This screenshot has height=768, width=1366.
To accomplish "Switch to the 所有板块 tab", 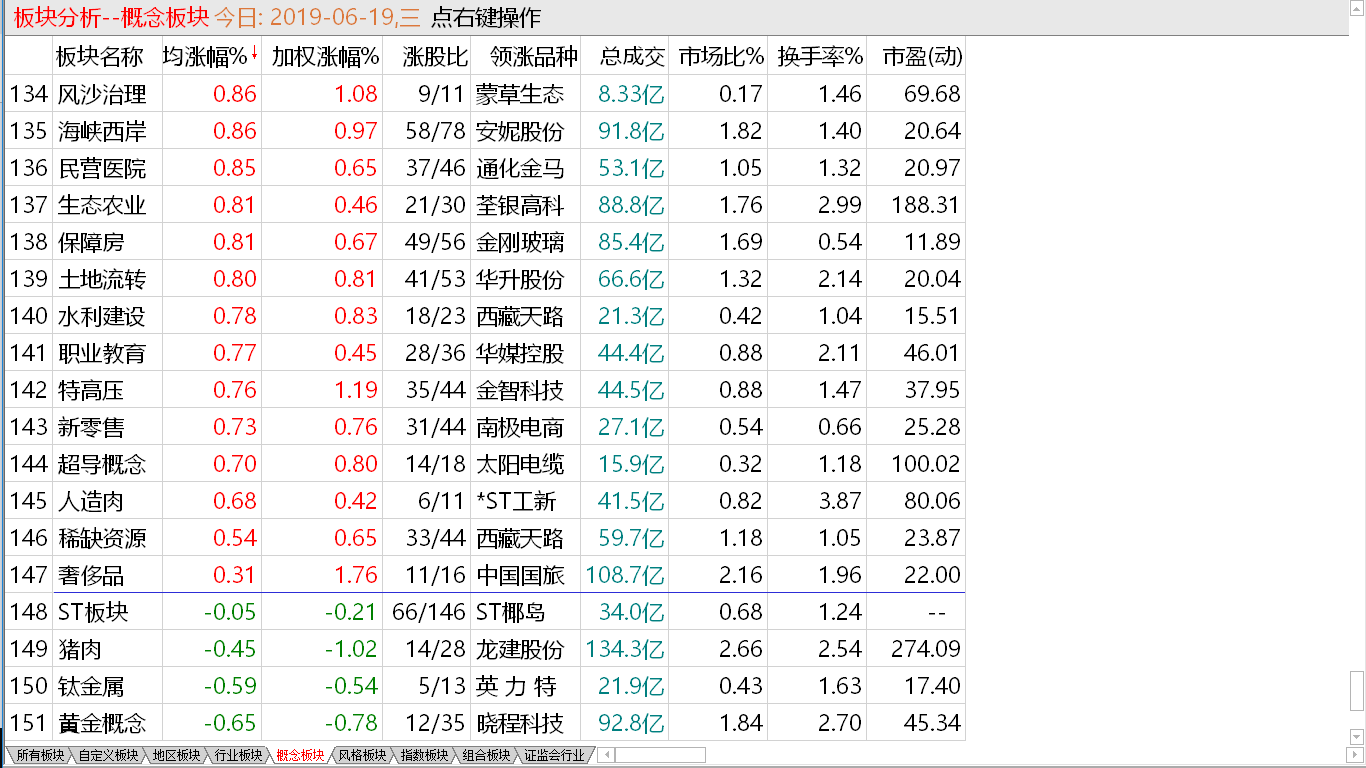I will [x=39, y=755].
